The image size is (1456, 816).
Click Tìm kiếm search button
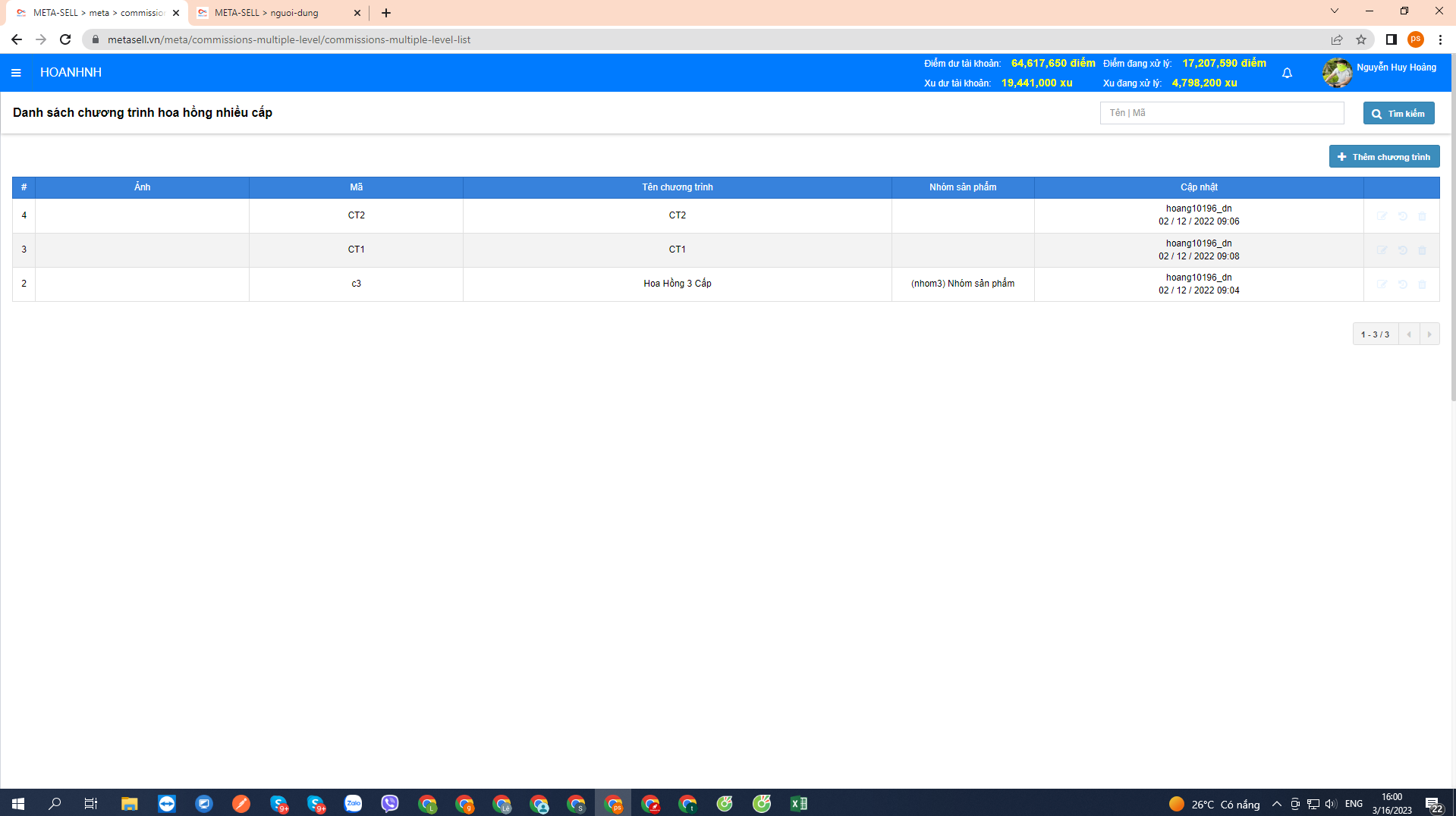[1398, 113]
